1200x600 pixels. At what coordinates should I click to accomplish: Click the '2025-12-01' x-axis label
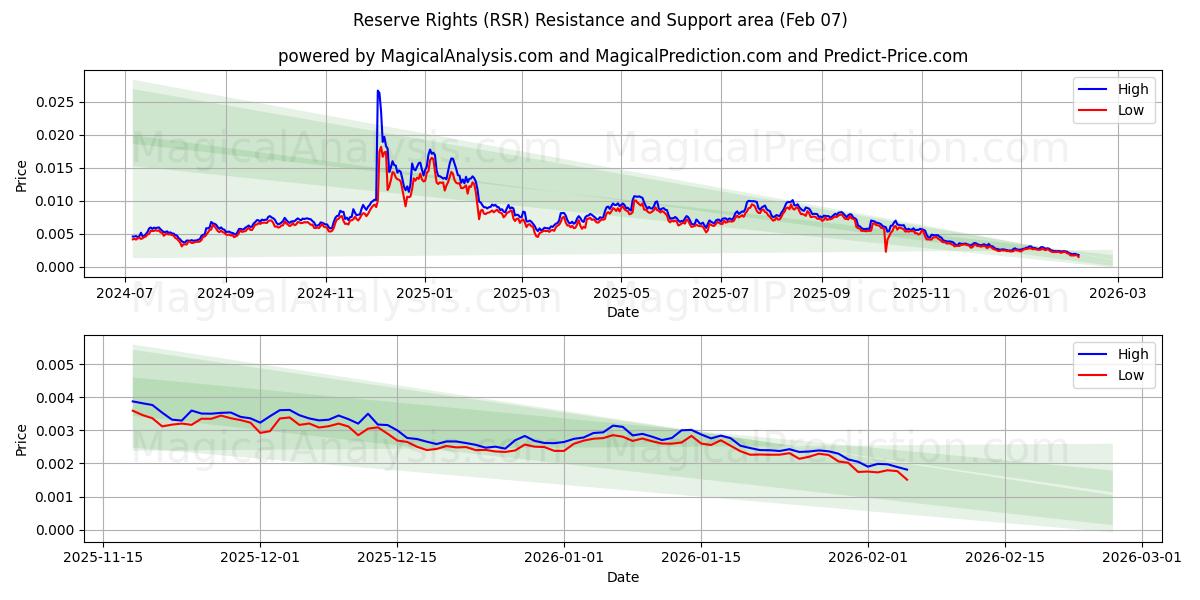tap(260, 559)
